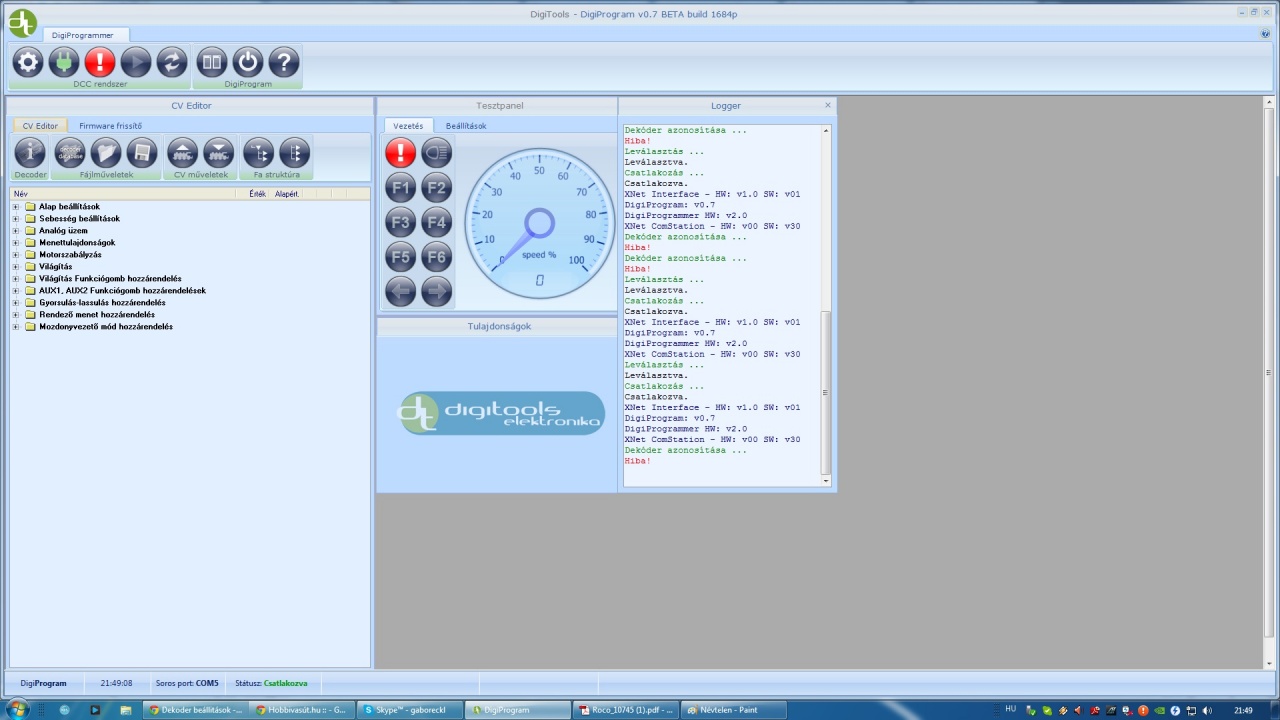Viewport: 1280px width, 720px height.
Task: Click the speed percentage dial gauge
Action: tap(539, 223)
